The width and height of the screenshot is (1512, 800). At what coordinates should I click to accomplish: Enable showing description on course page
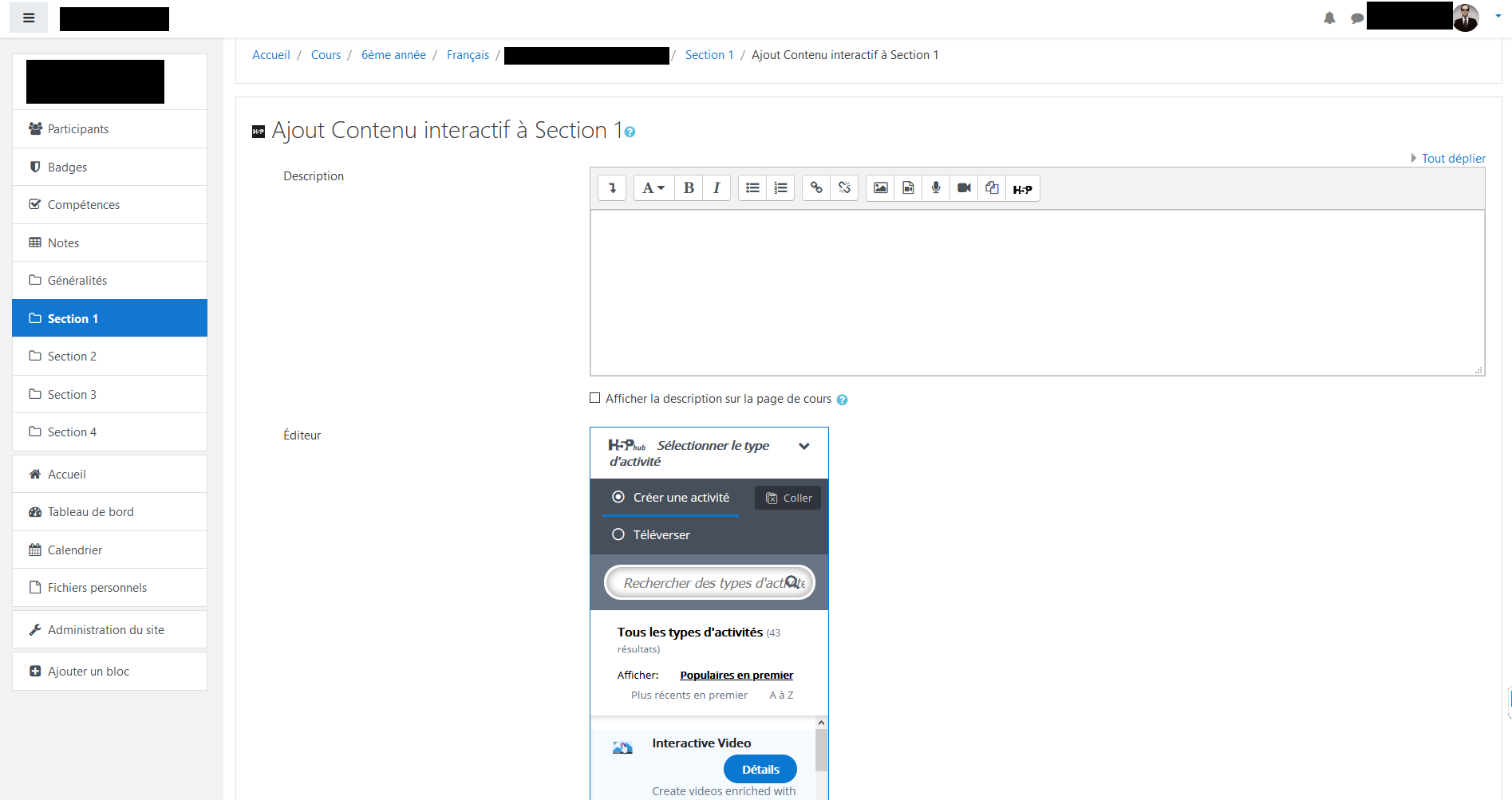pos(594,398)
